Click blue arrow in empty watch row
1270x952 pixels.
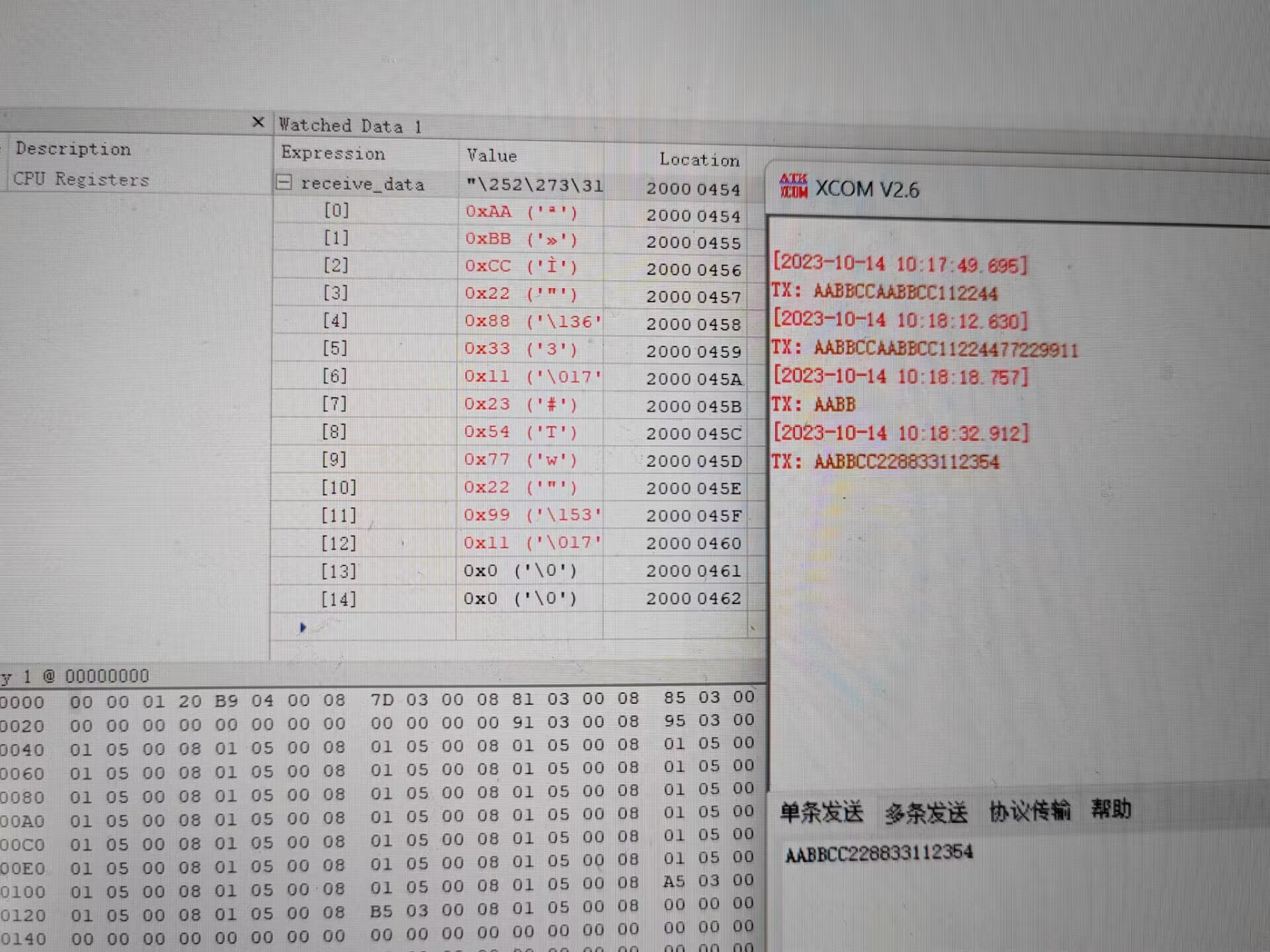click(x=302, y=627)
